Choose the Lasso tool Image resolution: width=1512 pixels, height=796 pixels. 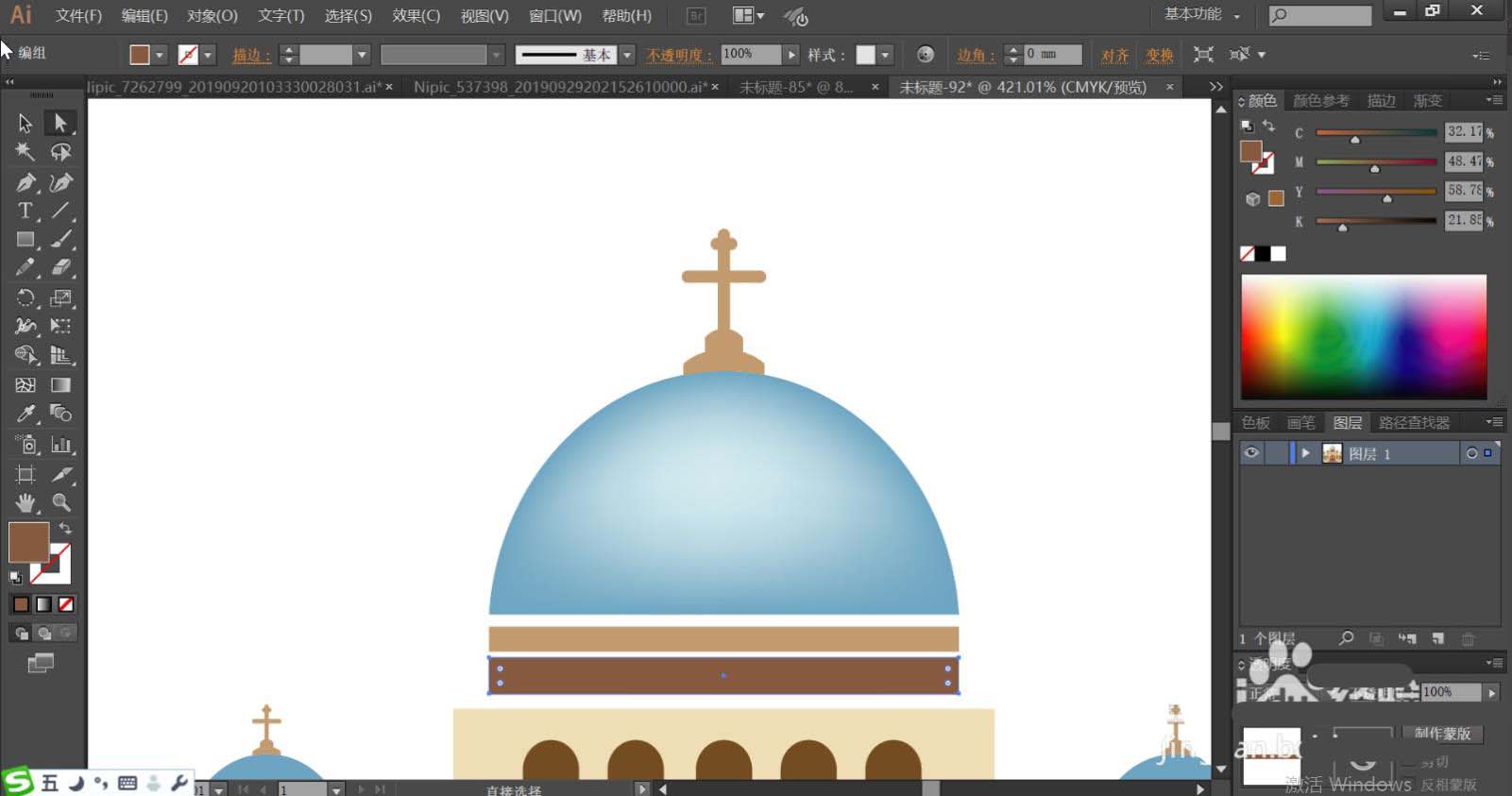60,152
